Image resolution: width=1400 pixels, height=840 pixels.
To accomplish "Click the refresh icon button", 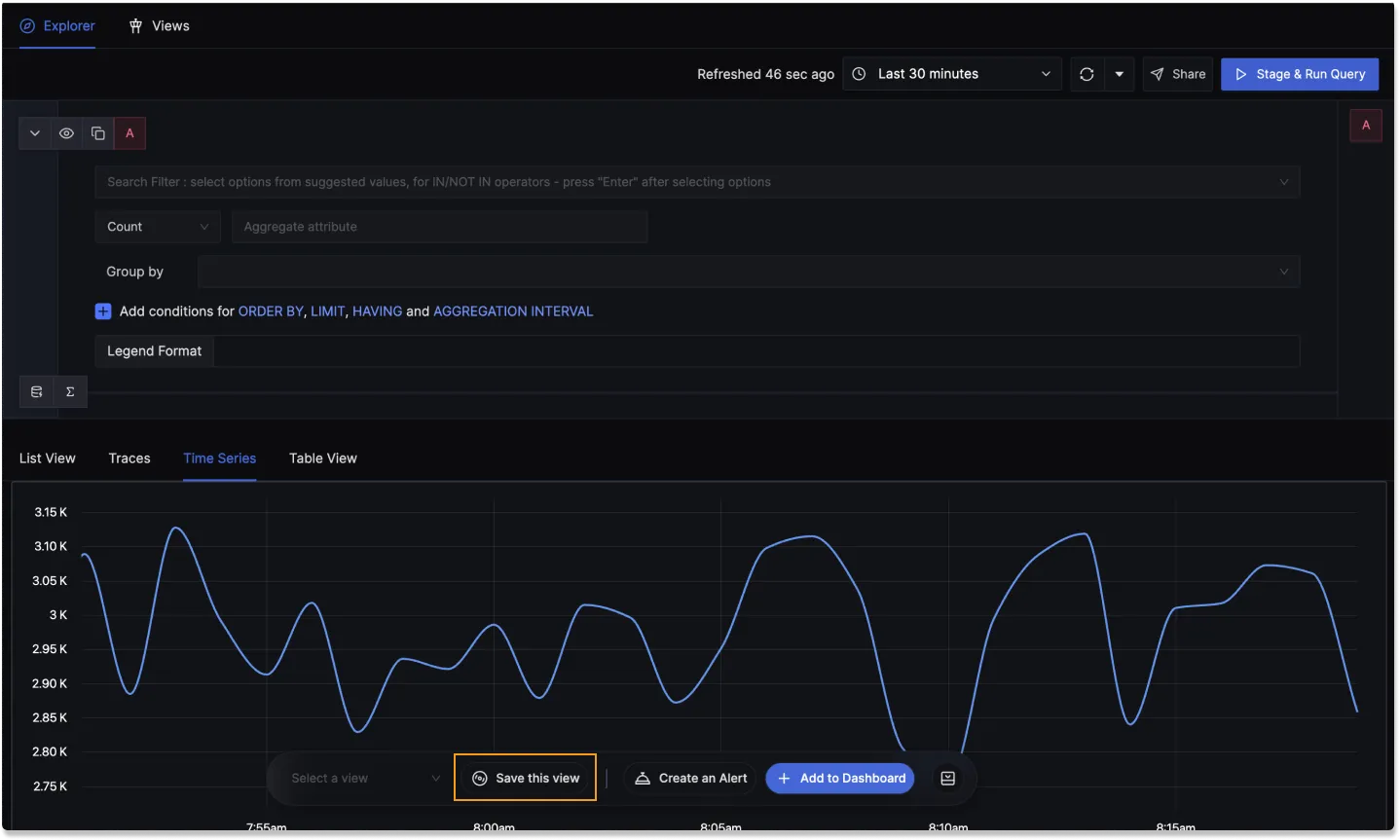I will click(1087, 74).
